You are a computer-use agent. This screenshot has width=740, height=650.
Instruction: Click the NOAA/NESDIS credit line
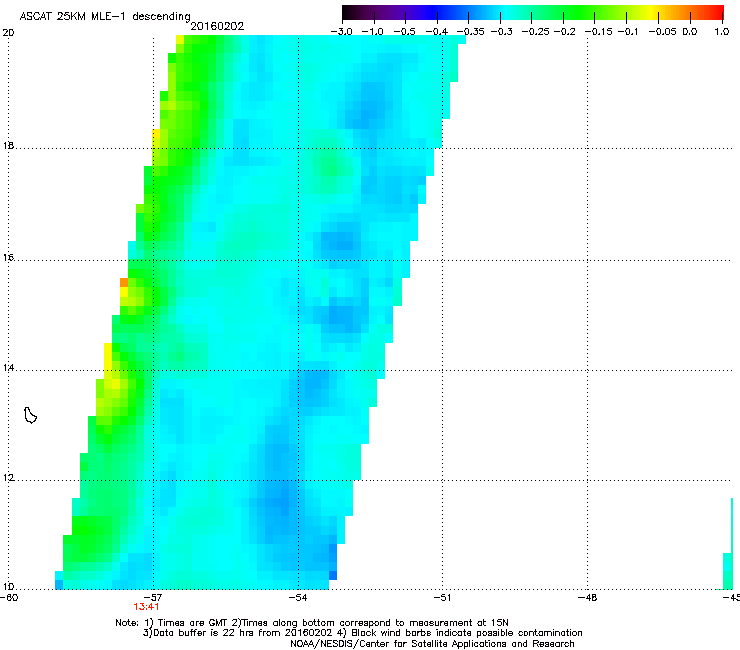432,644
